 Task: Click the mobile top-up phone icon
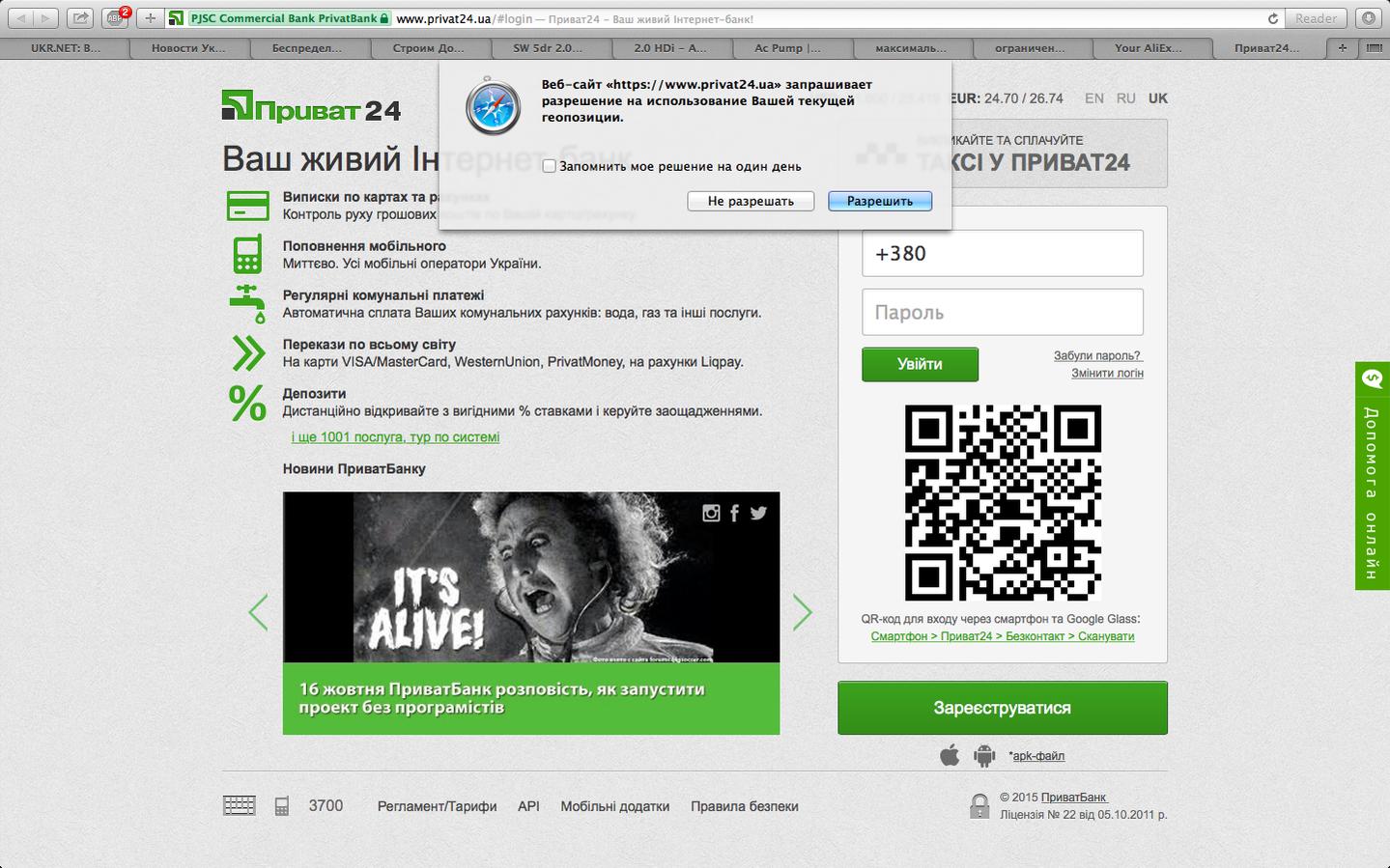coord(247,254)
